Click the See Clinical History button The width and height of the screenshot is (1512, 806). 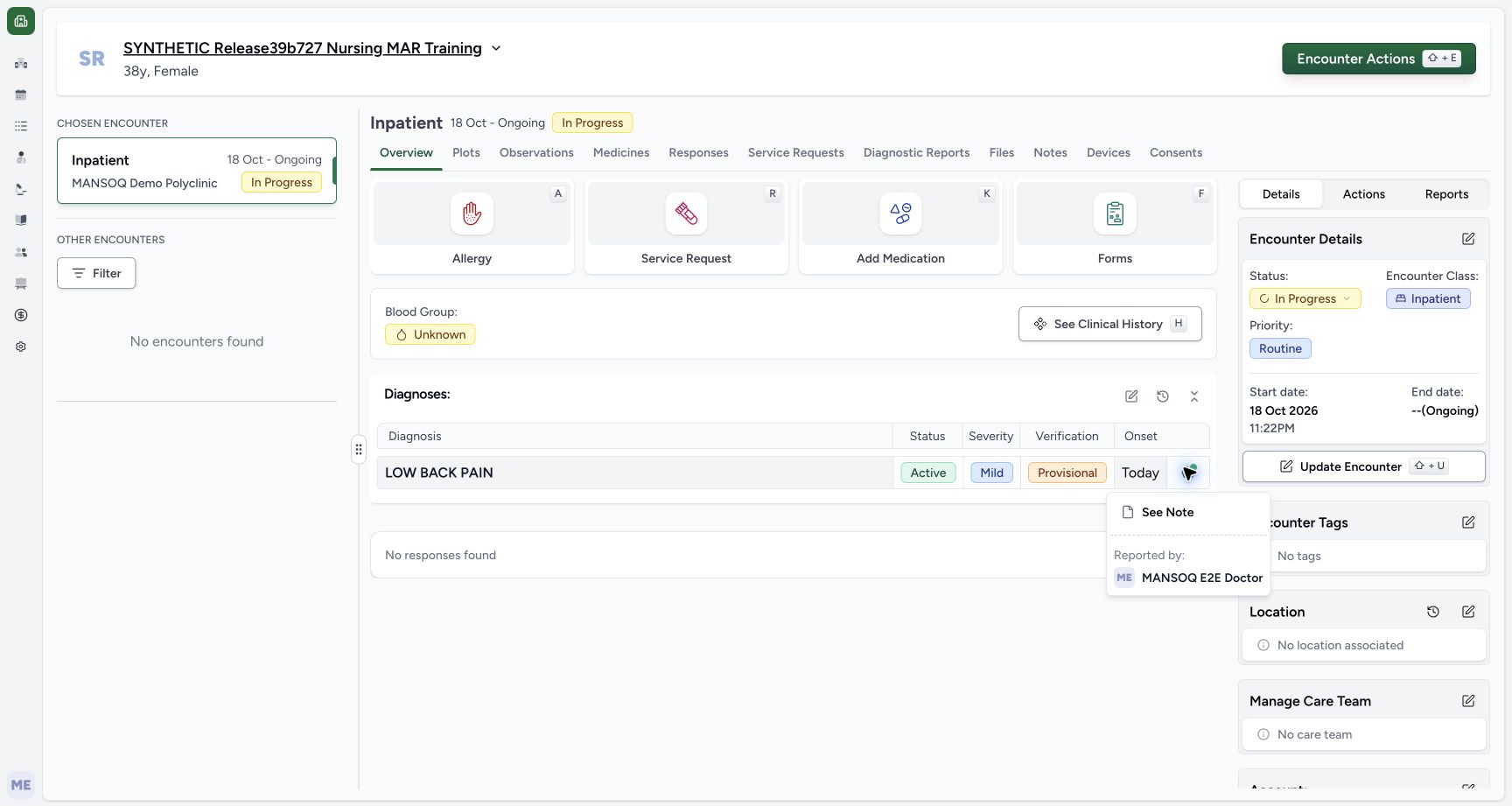click(1109, 324)
